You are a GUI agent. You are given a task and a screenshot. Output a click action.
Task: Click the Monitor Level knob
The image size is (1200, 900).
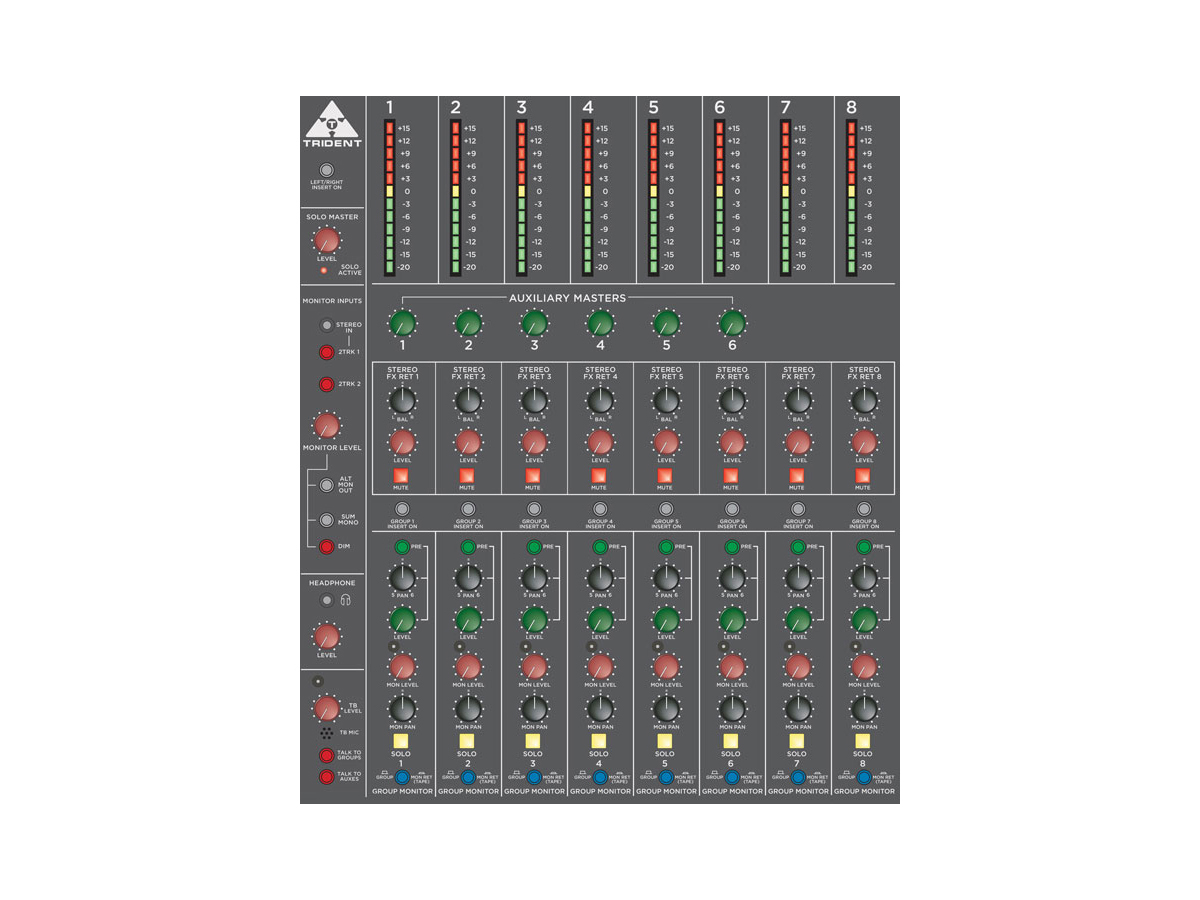(x=326, y=425)
